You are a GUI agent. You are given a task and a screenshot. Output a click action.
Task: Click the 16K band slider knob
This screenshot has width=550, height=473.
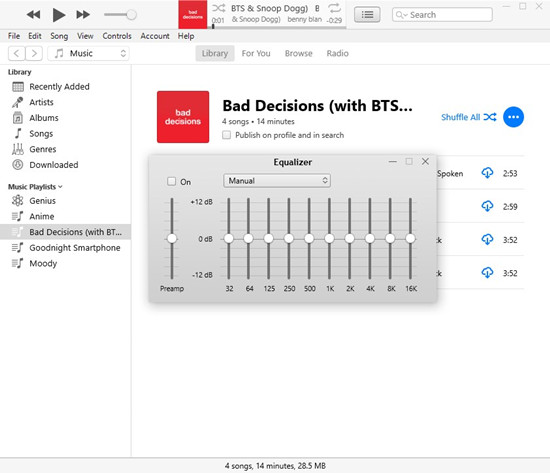(x=410, y=239)
